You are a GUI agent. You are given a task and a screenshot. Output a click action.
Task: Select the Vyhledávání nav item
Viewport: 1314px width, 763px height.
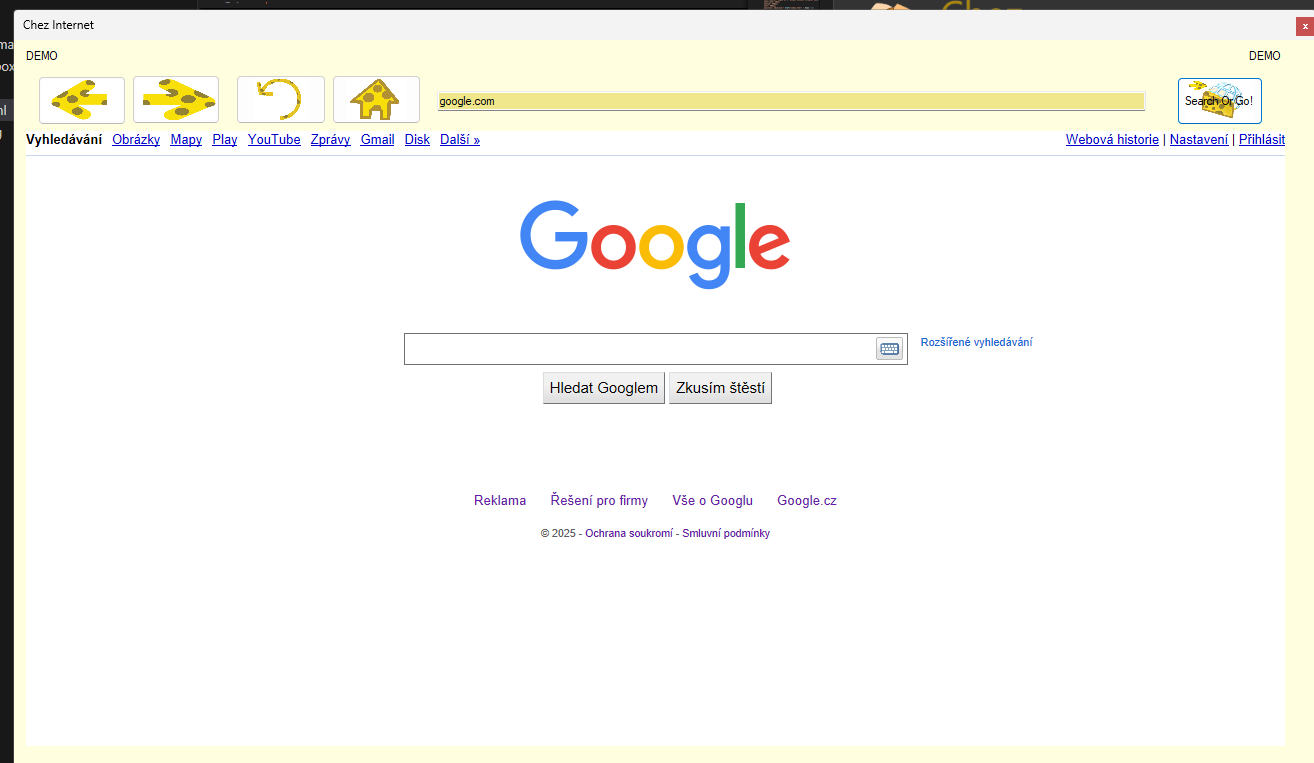tap(64, 140)
